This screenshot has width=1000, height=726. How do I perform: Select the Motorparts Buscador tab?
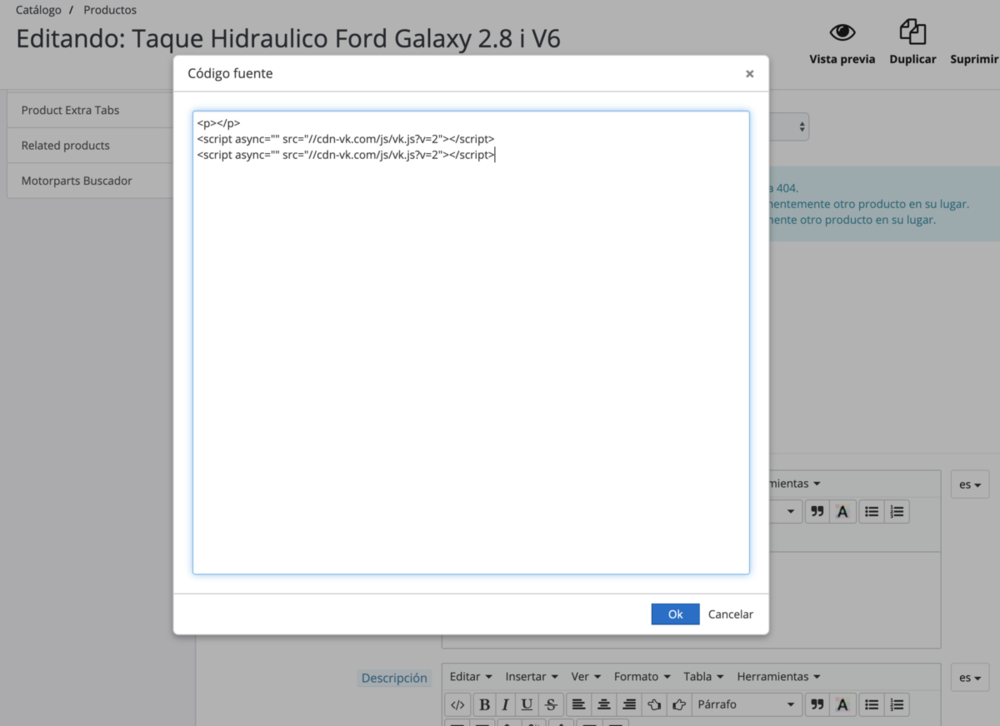[77, 181]
